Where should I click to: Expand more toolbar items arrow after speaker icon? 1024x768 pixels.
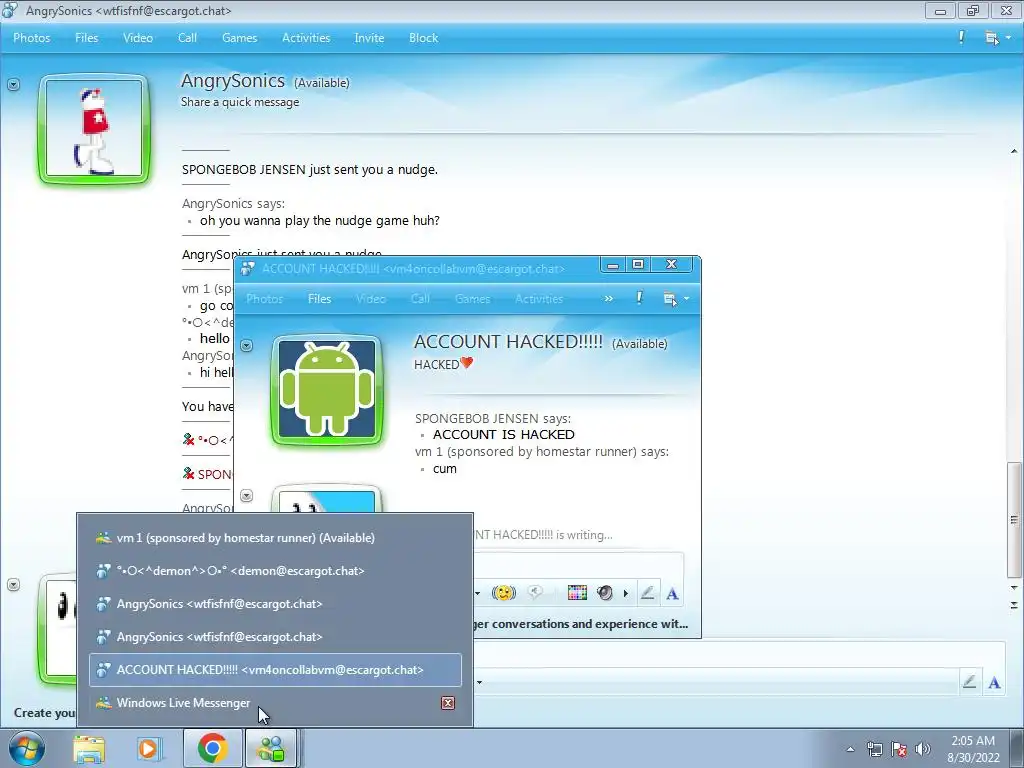pyautogui.click(x=626, y=593)
